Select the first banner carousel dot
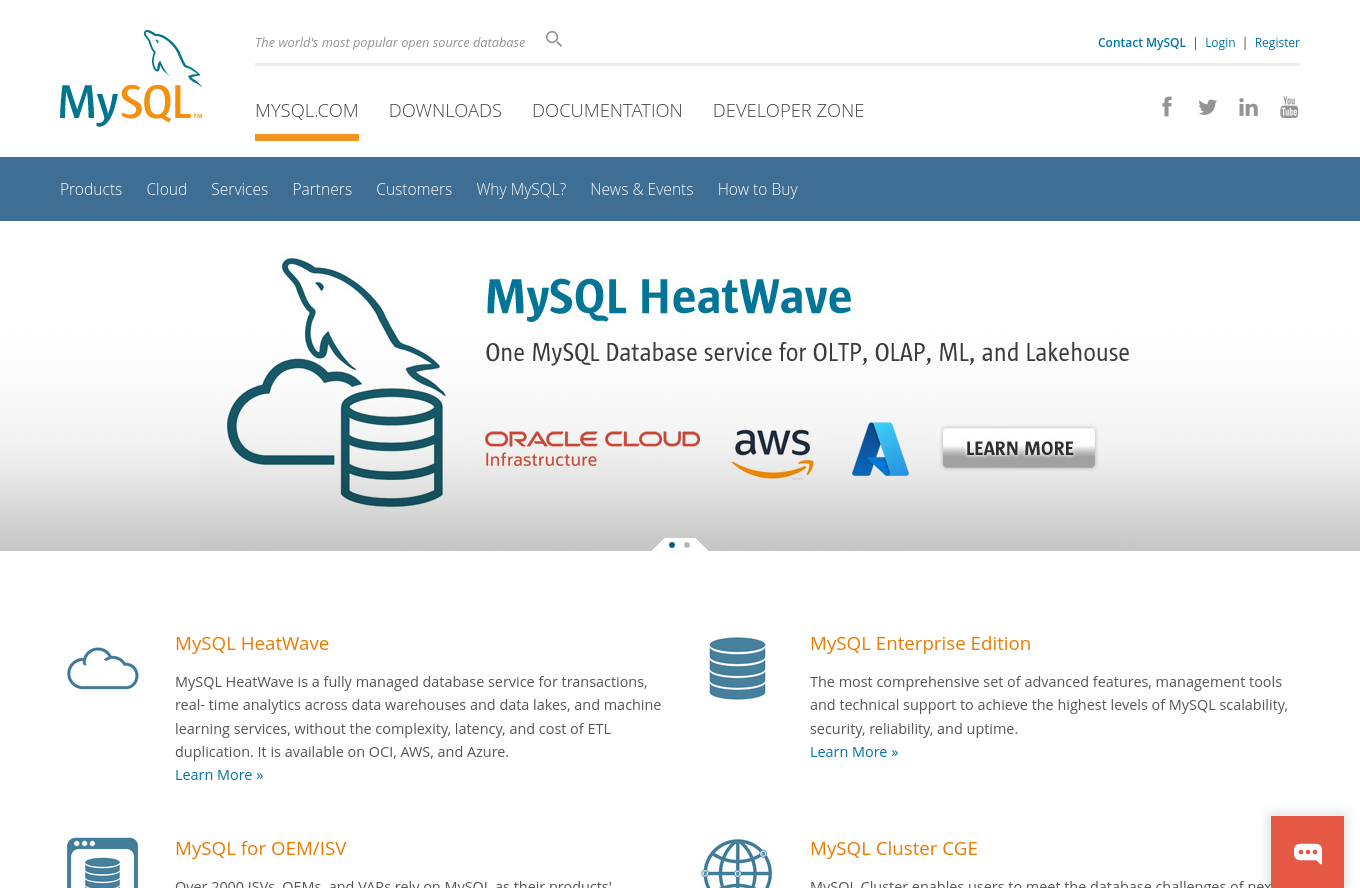 pos(672,545)
